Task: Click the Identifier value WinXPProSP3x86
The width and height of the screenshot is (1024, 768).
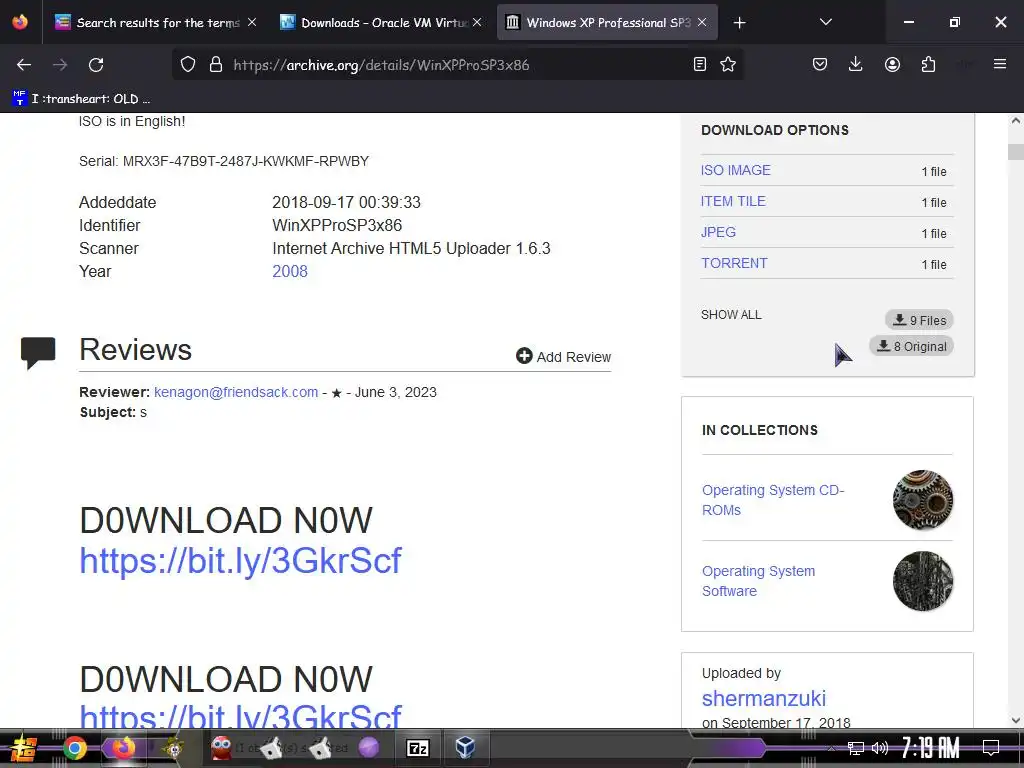Action: (337, 225)
